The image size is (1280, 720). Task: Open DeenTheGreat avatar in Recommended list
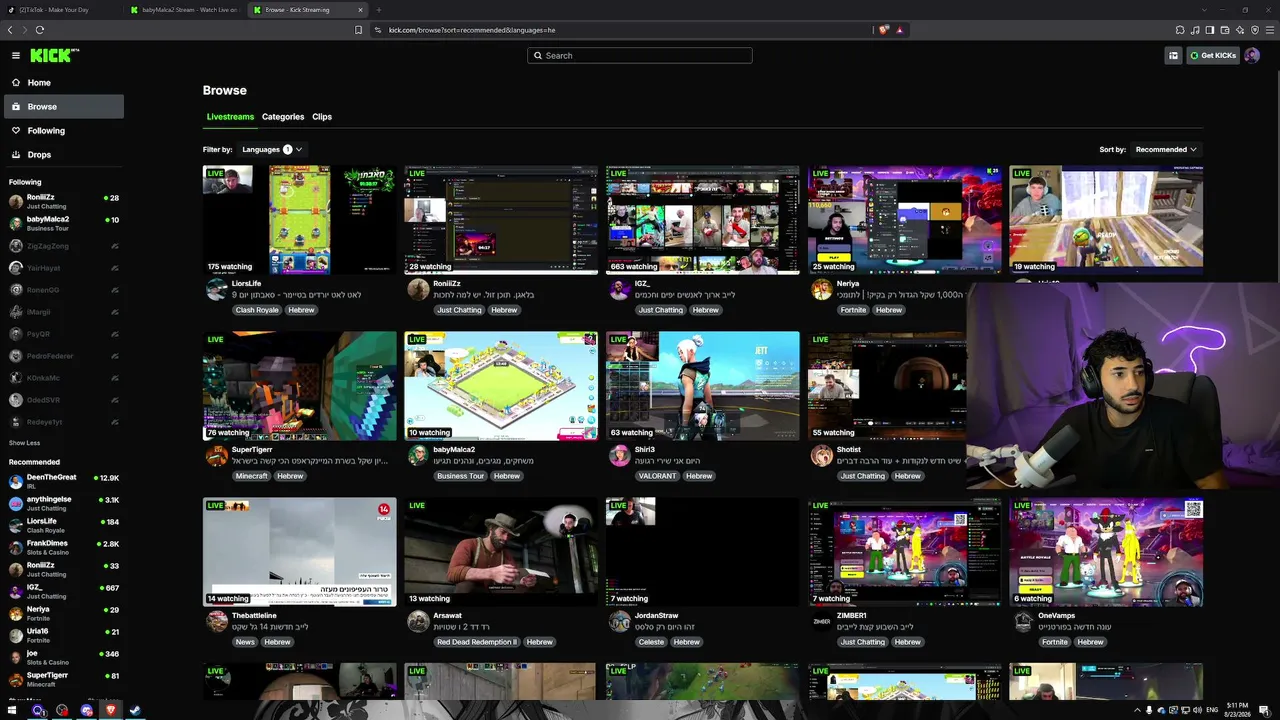pyautogui.click(x=16, y=481)
